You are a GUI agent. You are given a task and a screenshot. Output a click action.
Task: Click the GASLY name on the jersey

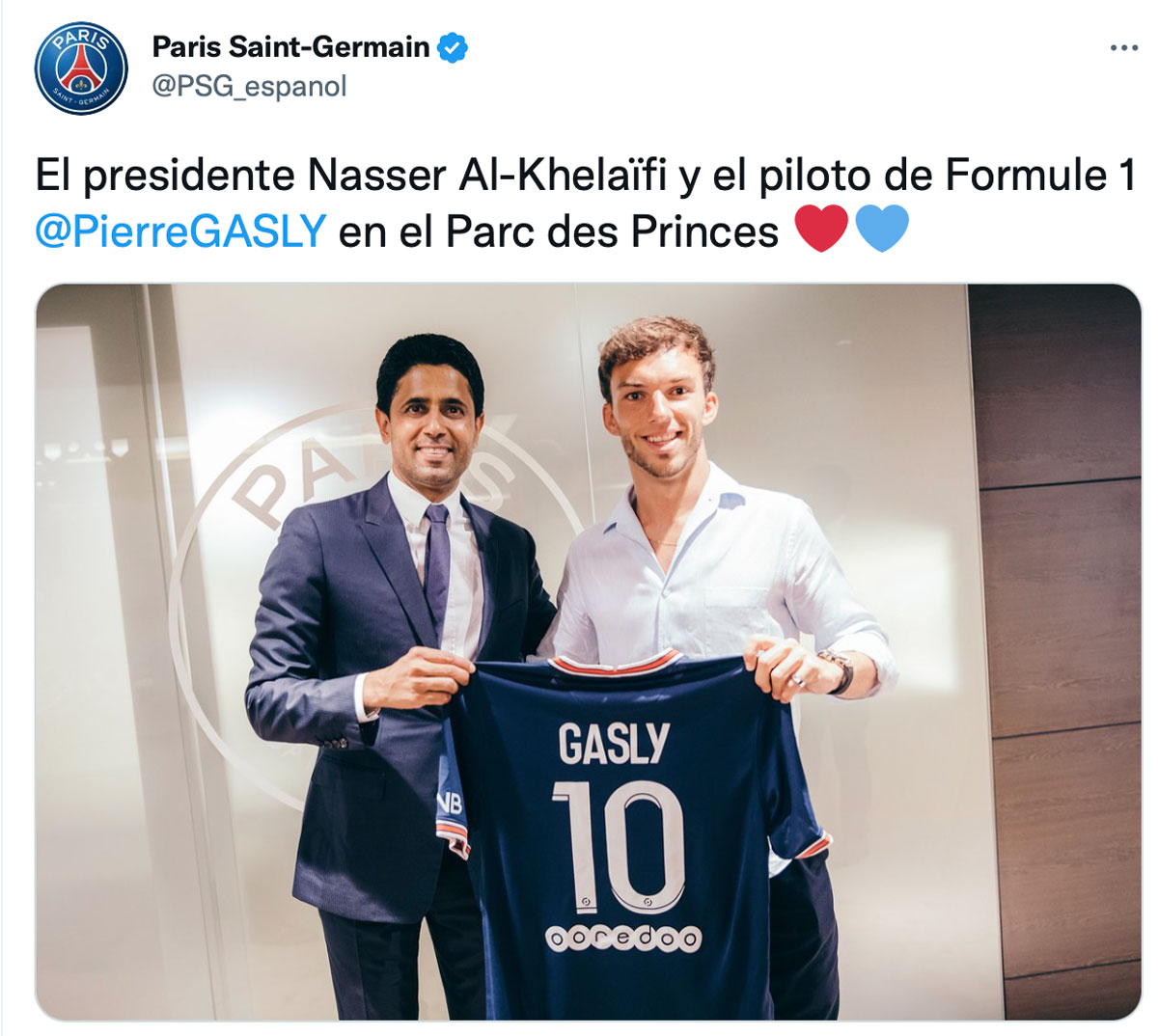coord(614,744)
